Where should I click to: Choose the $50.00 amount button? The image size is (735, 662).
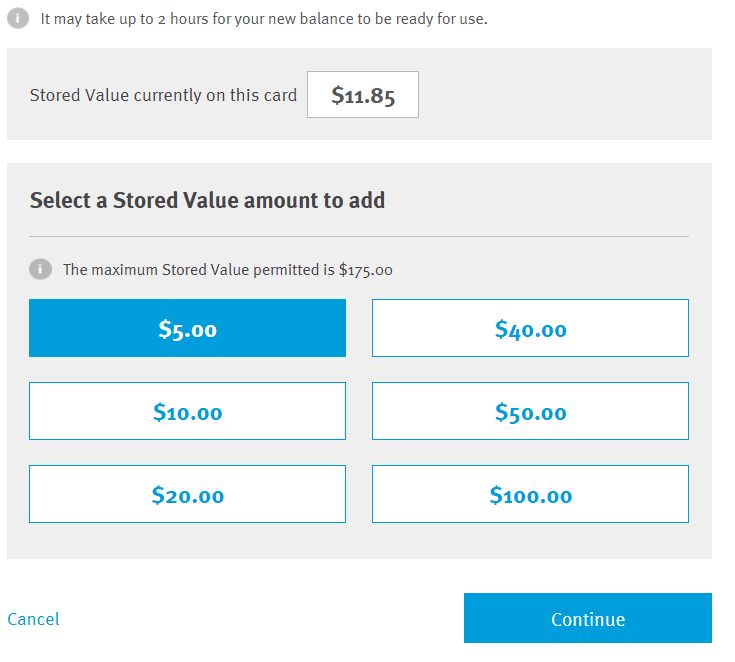pyautogui.click(x=530, y=411)
